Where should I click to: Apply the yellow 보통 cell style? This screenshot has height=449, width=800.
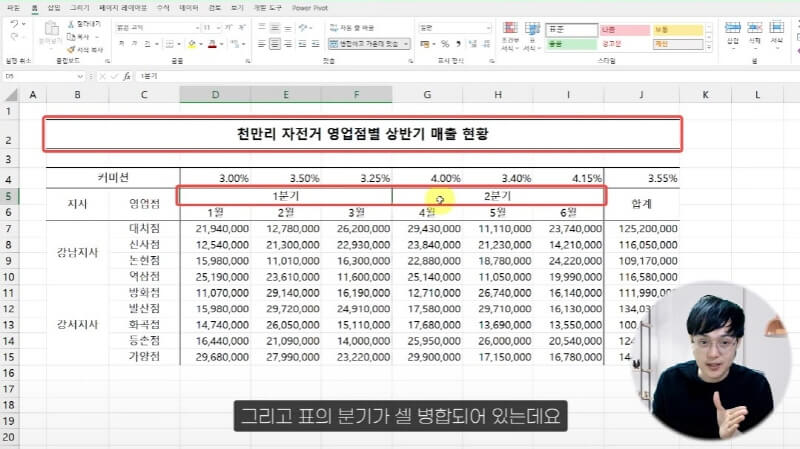coord(678,30)
